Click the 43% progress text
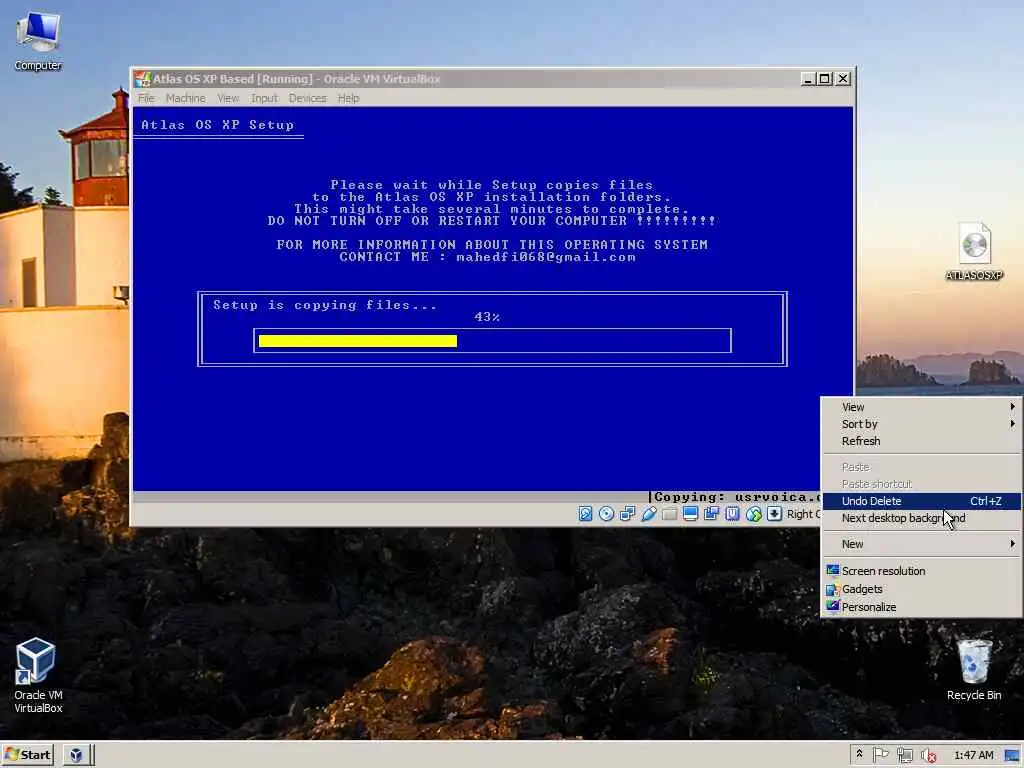1024x768 pixels. [x=487, y=317]
